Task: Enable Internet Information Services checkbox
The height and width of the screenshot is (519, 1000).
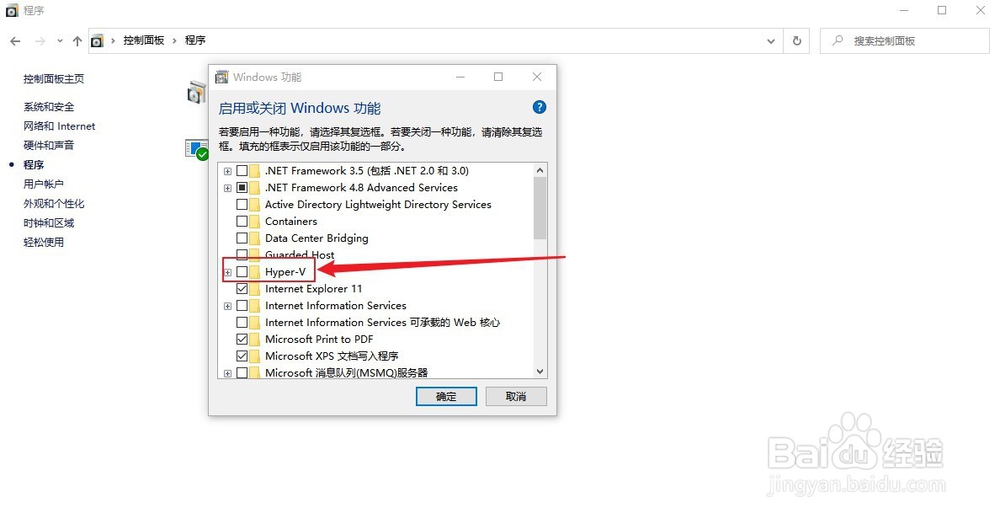Action: point(242,305)
